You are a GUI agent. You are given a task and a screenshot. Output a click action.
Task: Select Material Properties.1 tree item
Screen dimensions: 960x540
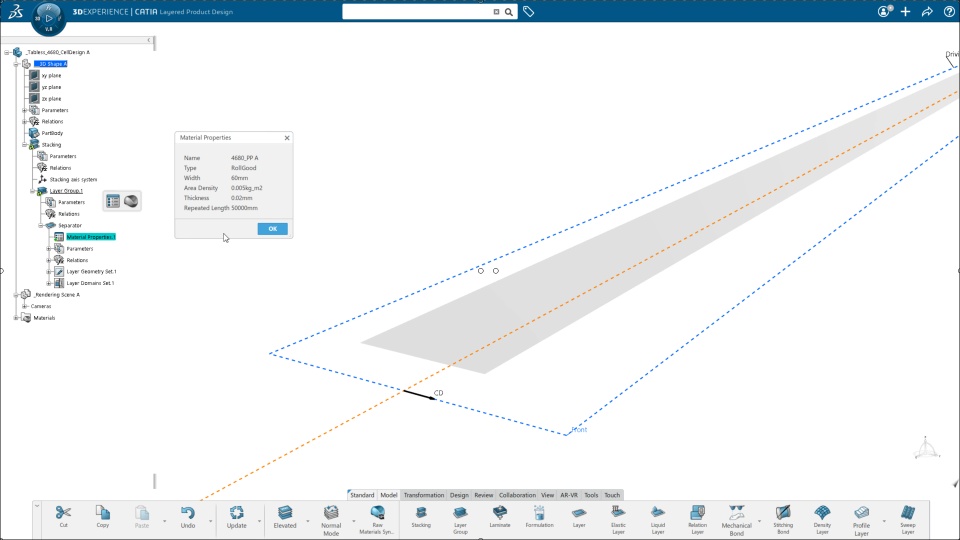click(x=91, y=237)
